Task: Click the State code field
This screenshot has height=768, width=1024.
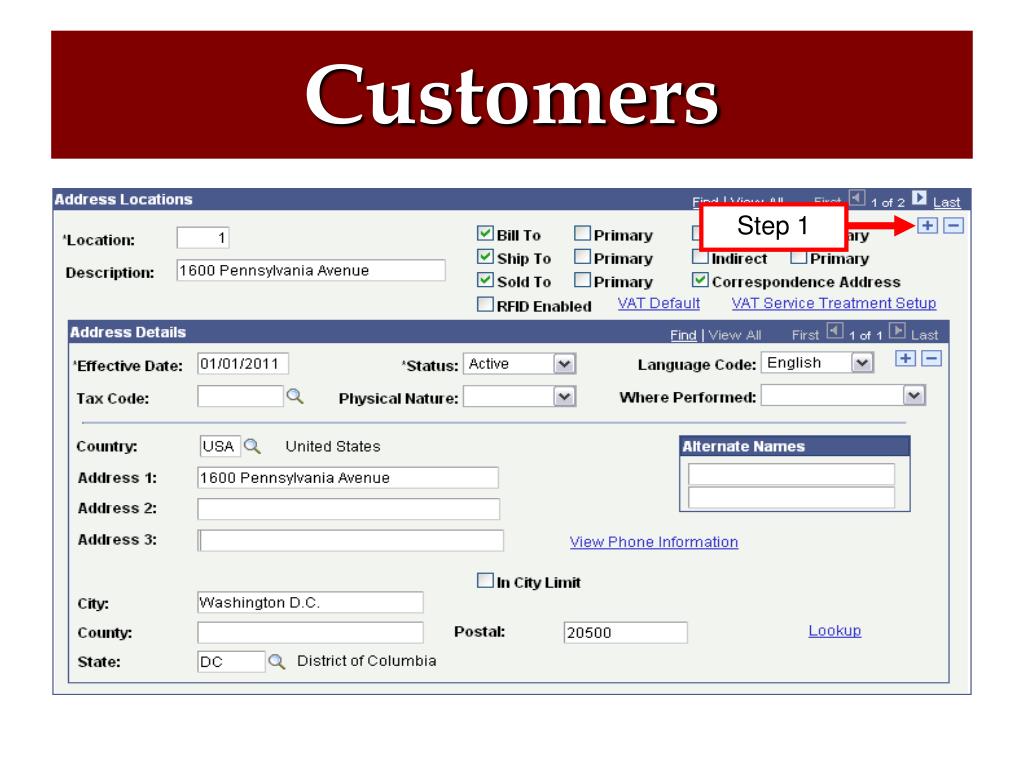Action: click(x=231, y=662)
